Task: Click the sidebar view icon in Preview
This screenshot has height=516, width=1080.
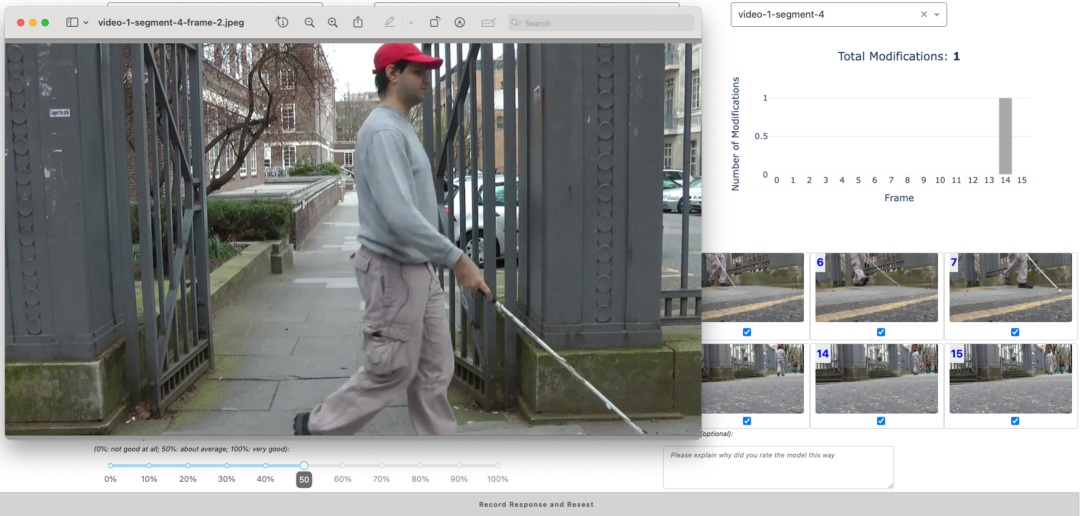Action: 72,22
